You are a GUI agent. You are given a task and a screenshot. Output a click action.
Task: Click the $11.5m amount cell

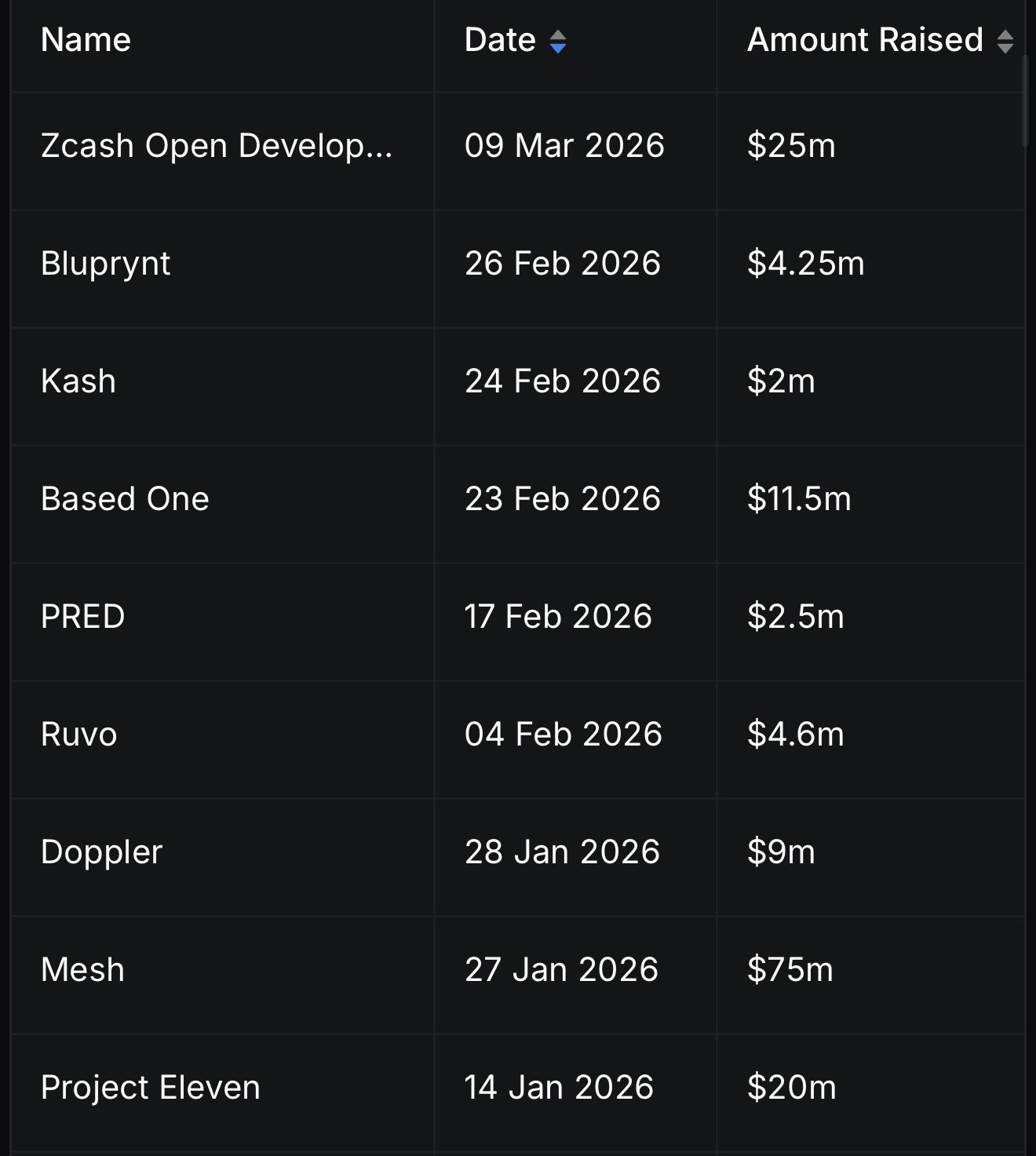tap(799, 499)
